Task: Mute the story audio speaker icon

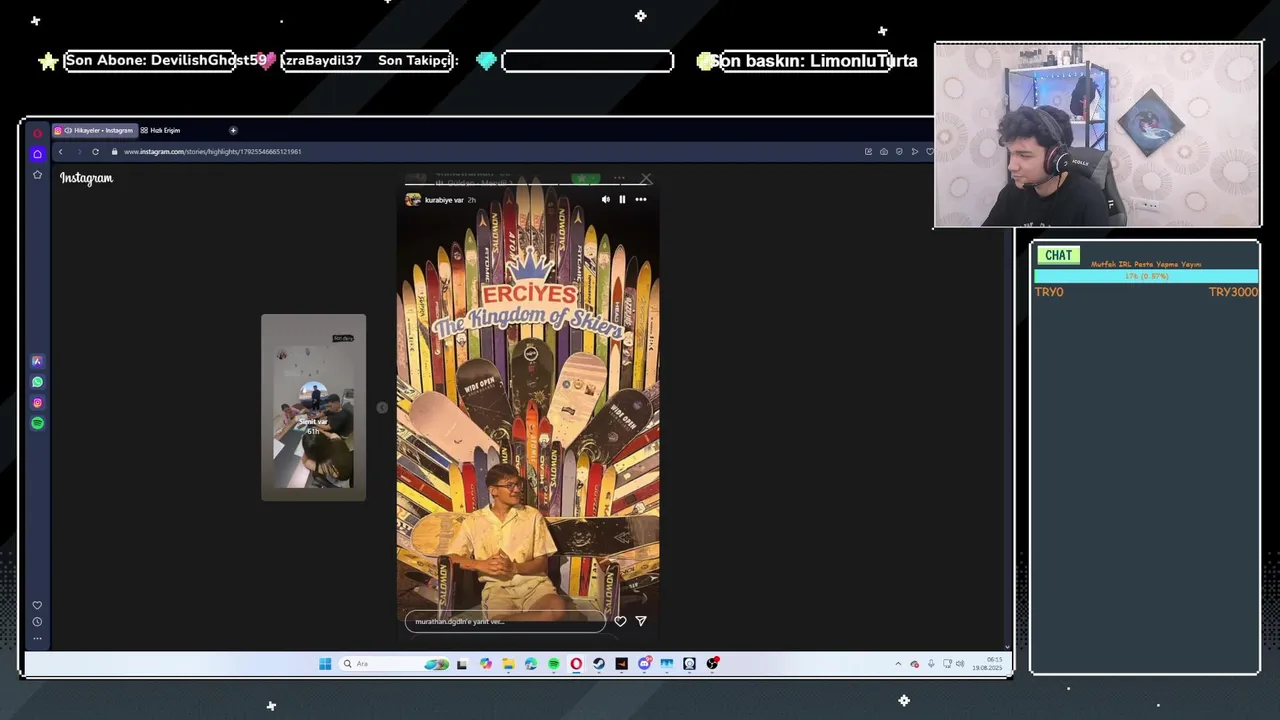Action: [x=605, y=199]
